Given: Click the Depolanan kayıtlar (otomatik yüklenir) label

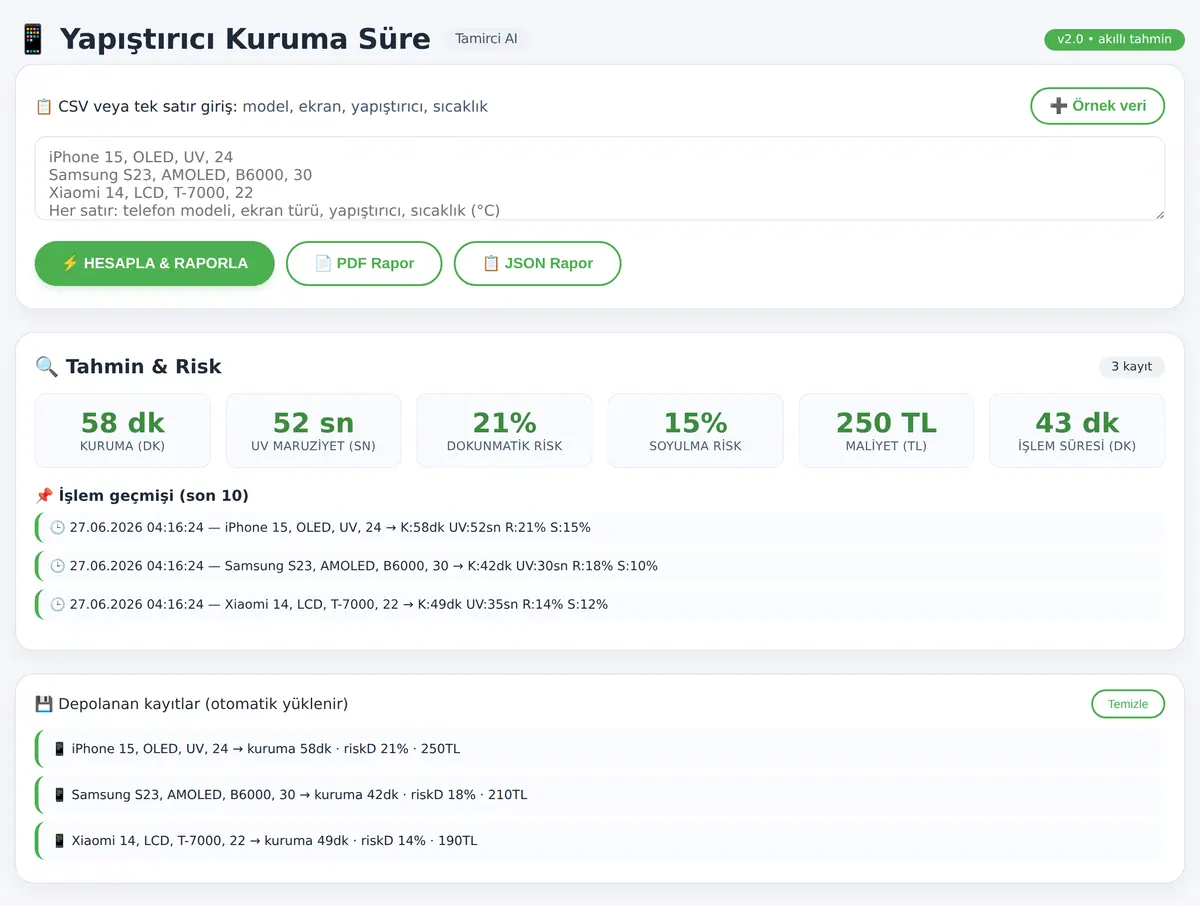Looking at the screenshot, I should pos(203,704).
